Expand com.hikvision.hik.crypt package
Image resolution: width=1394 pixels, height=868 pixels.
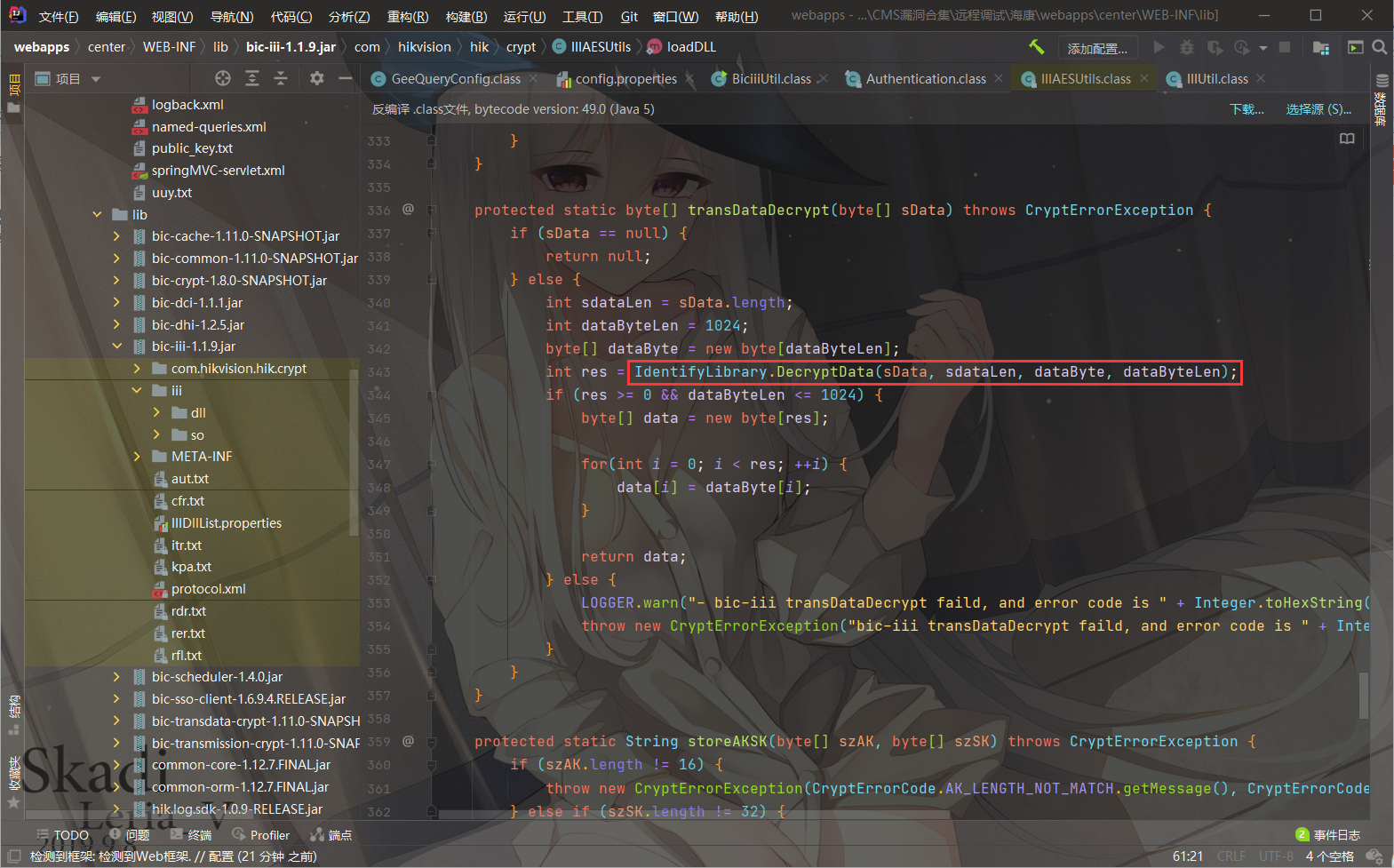136,369
